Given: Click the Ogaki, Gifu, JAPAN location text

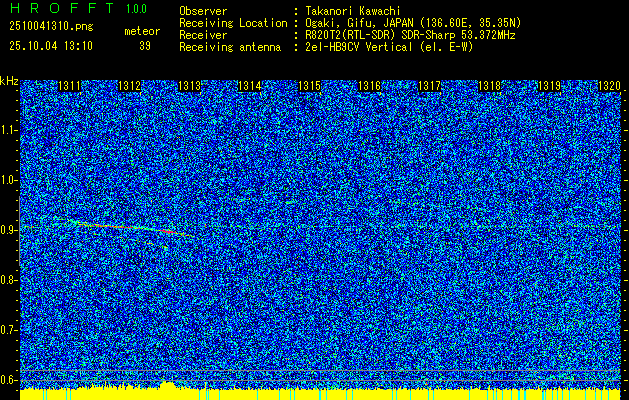Looking at the screenshot, I should click(x=413, y=23).
